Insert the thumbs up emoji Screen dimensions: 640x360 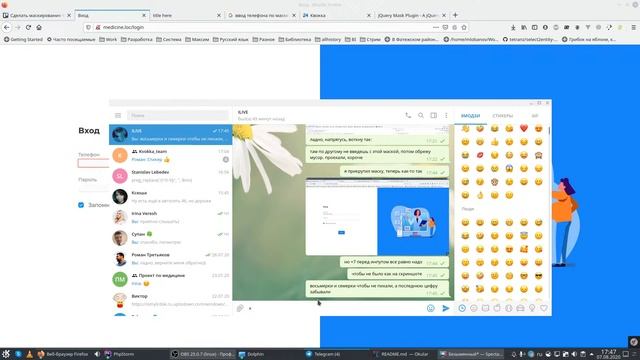point(495,142)
